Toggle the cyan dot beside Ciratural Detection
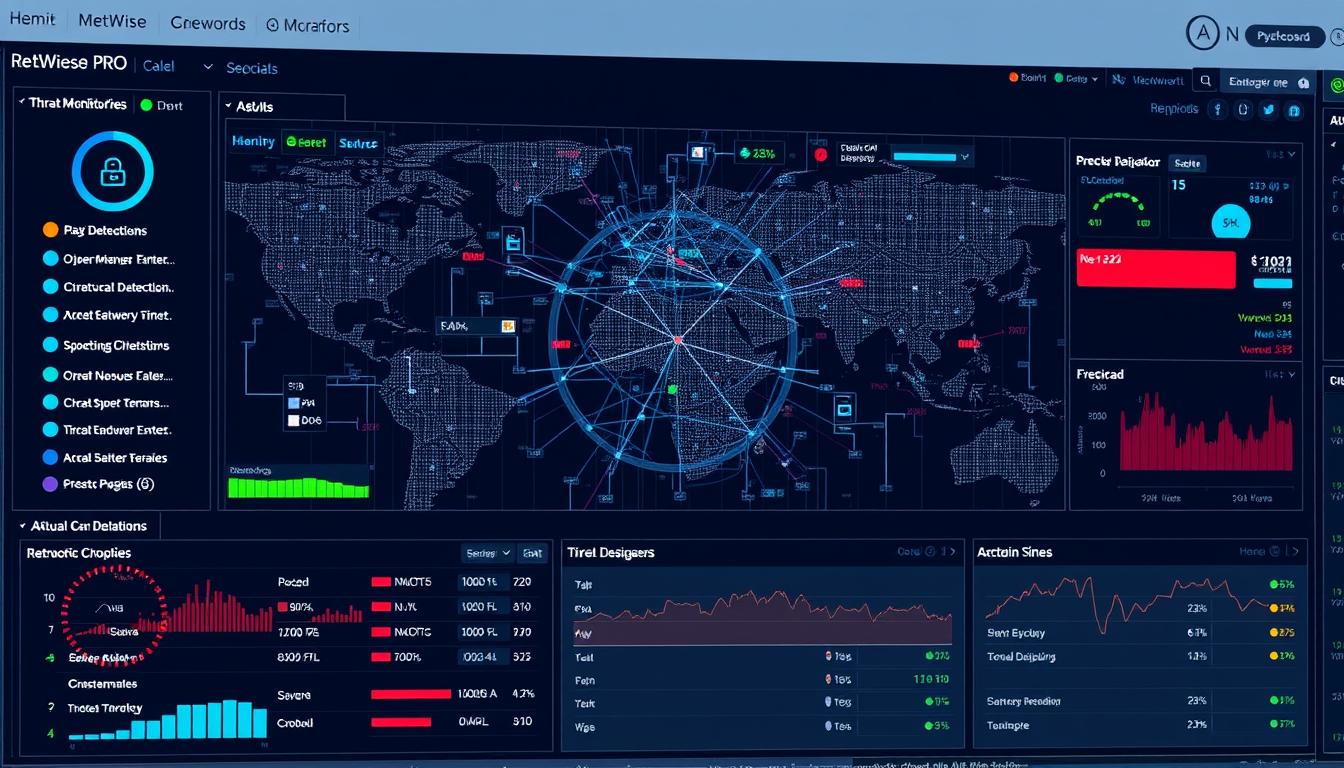This screenshot has height=768, width=1344. point(51,287)
